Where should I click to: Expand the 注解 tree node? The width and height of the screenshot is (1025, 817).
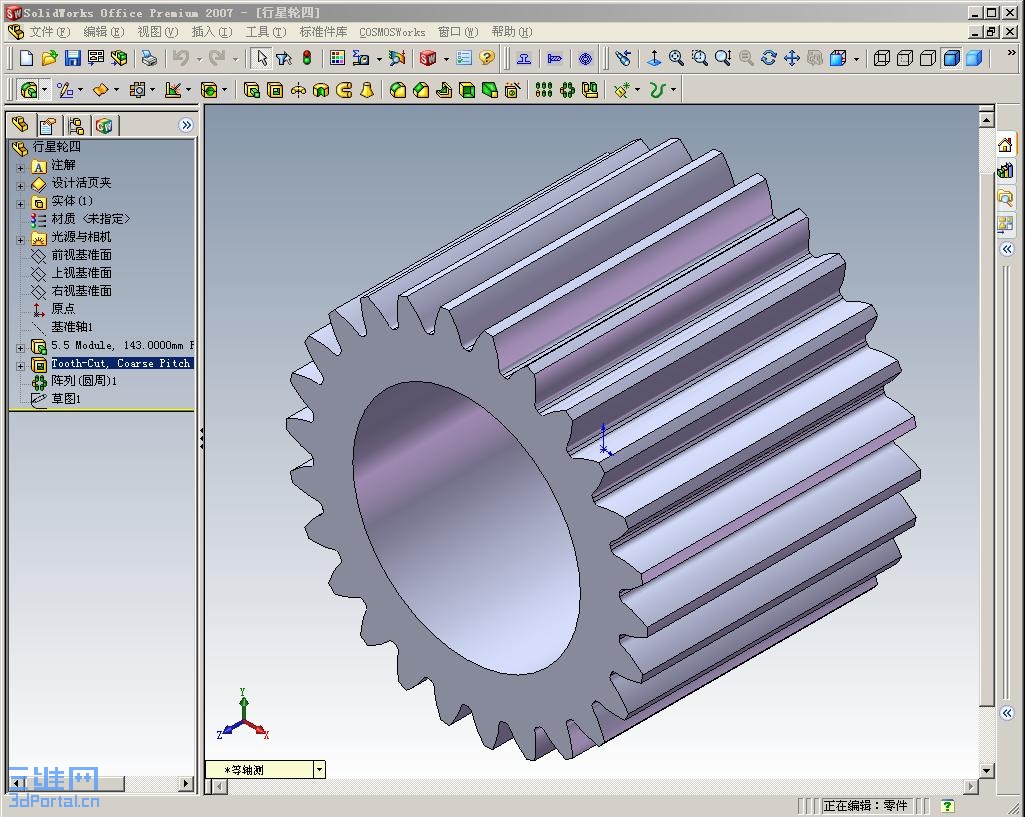[20, 168]
